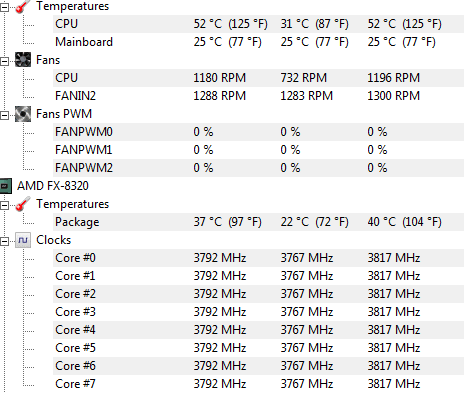Collapse the AMD FX-8320 Temperatures node
464x393 pixels.
tap(4, 205)
